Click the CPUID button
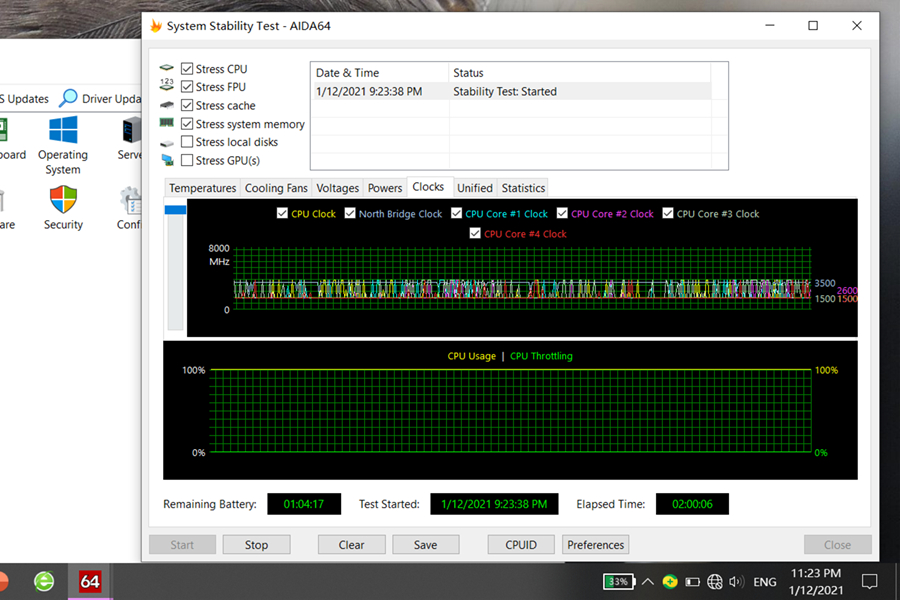Screen dimensions: 900x600 pyautogui.click(x=521, y=545)
